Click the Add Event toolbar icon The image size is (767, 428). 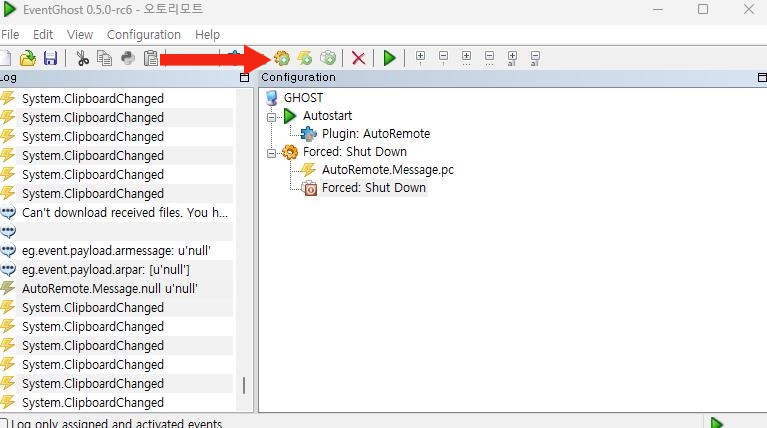tap(305, 58)
